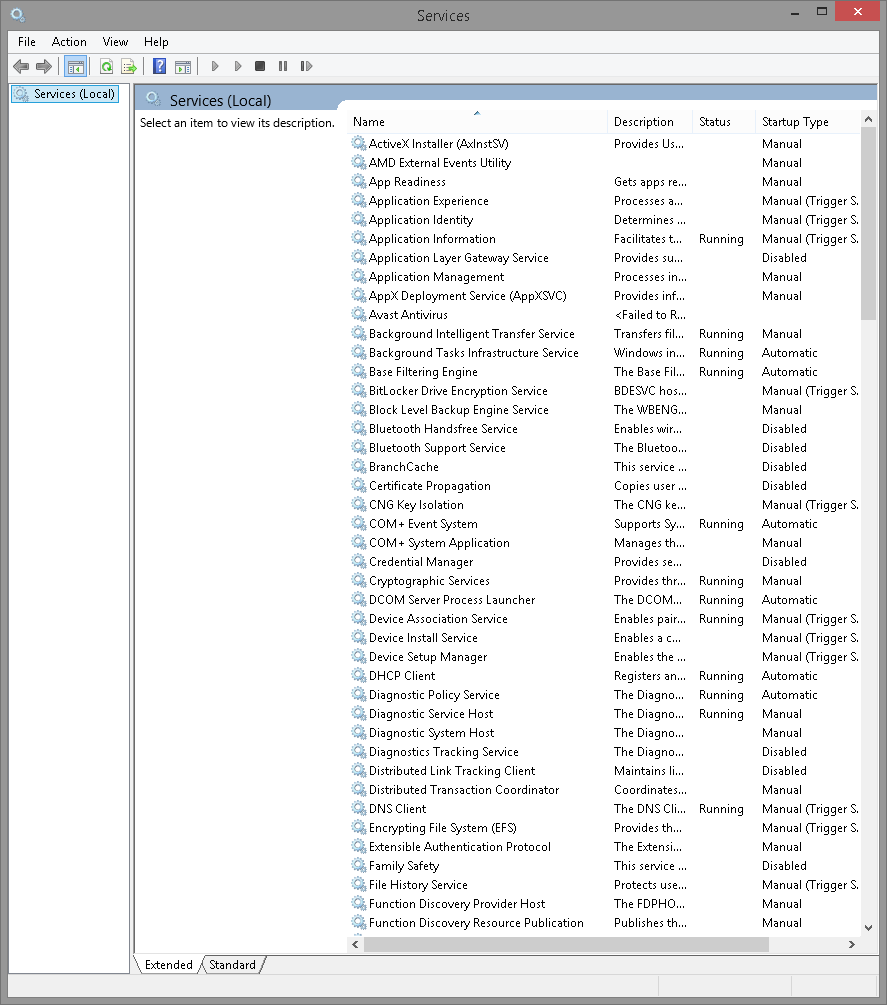Click gear icon beside DNS Client
Image resolution: width=887 pixels, height=1005 pixels.
359,809
